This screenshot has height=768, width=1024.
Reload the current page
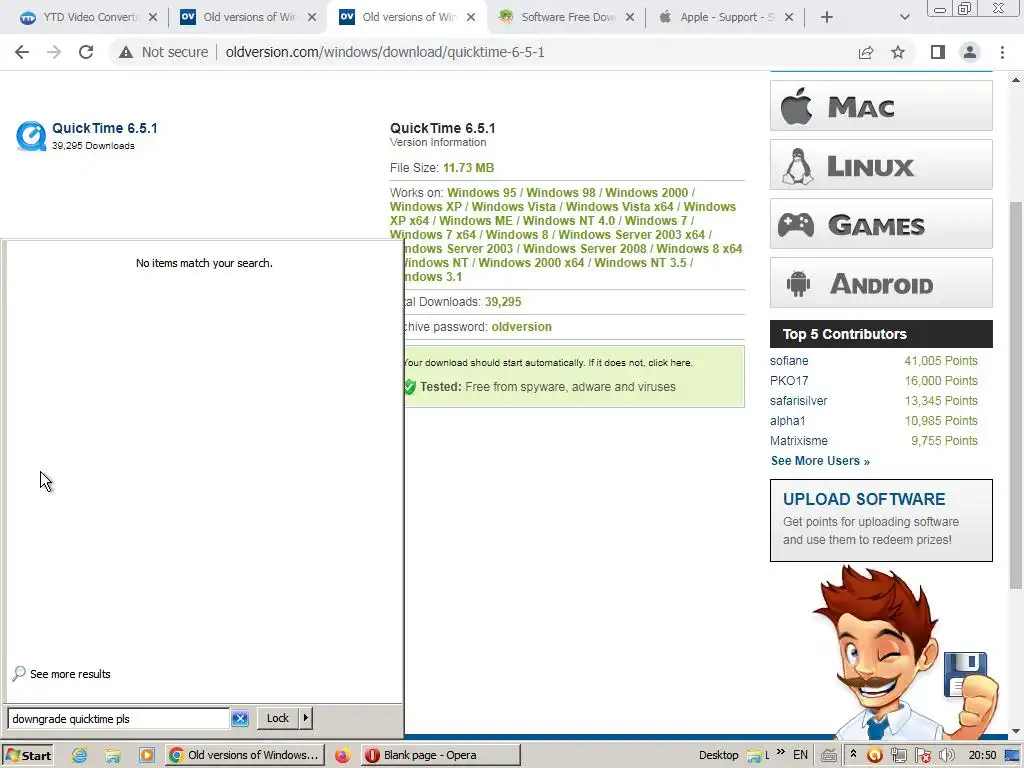tap(86, 52)
